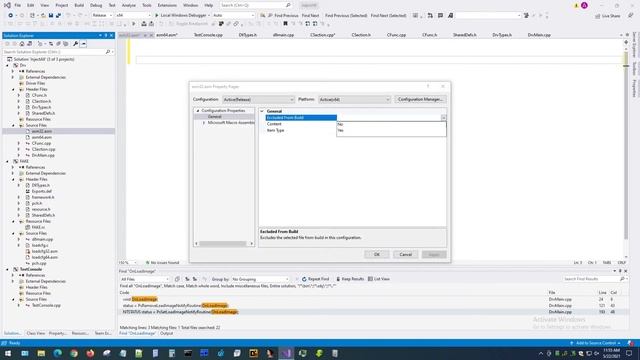Click the Configuration Manager button

[420, 100]
